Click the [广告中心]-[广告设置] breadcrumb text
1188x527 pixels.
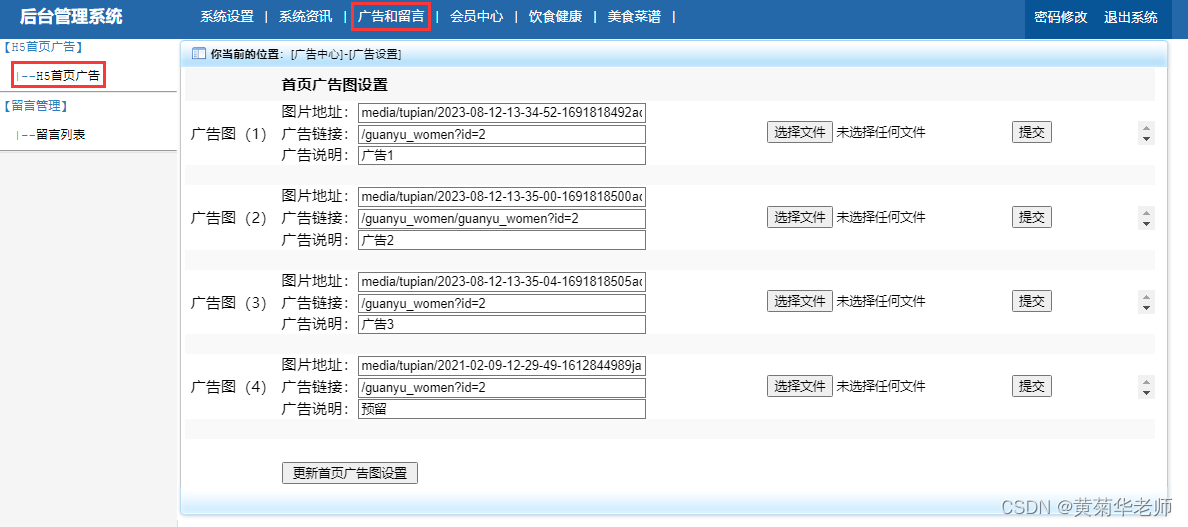tap(345, 54)
